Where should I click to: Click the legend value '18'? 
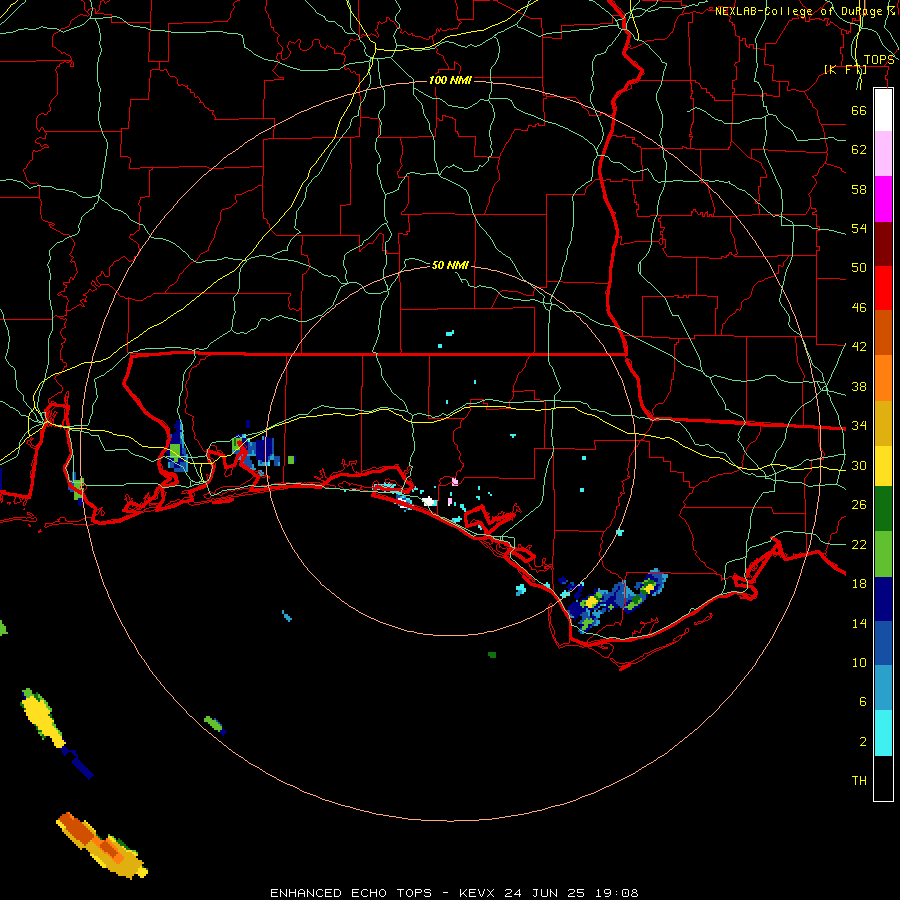(x=859, y=584)
